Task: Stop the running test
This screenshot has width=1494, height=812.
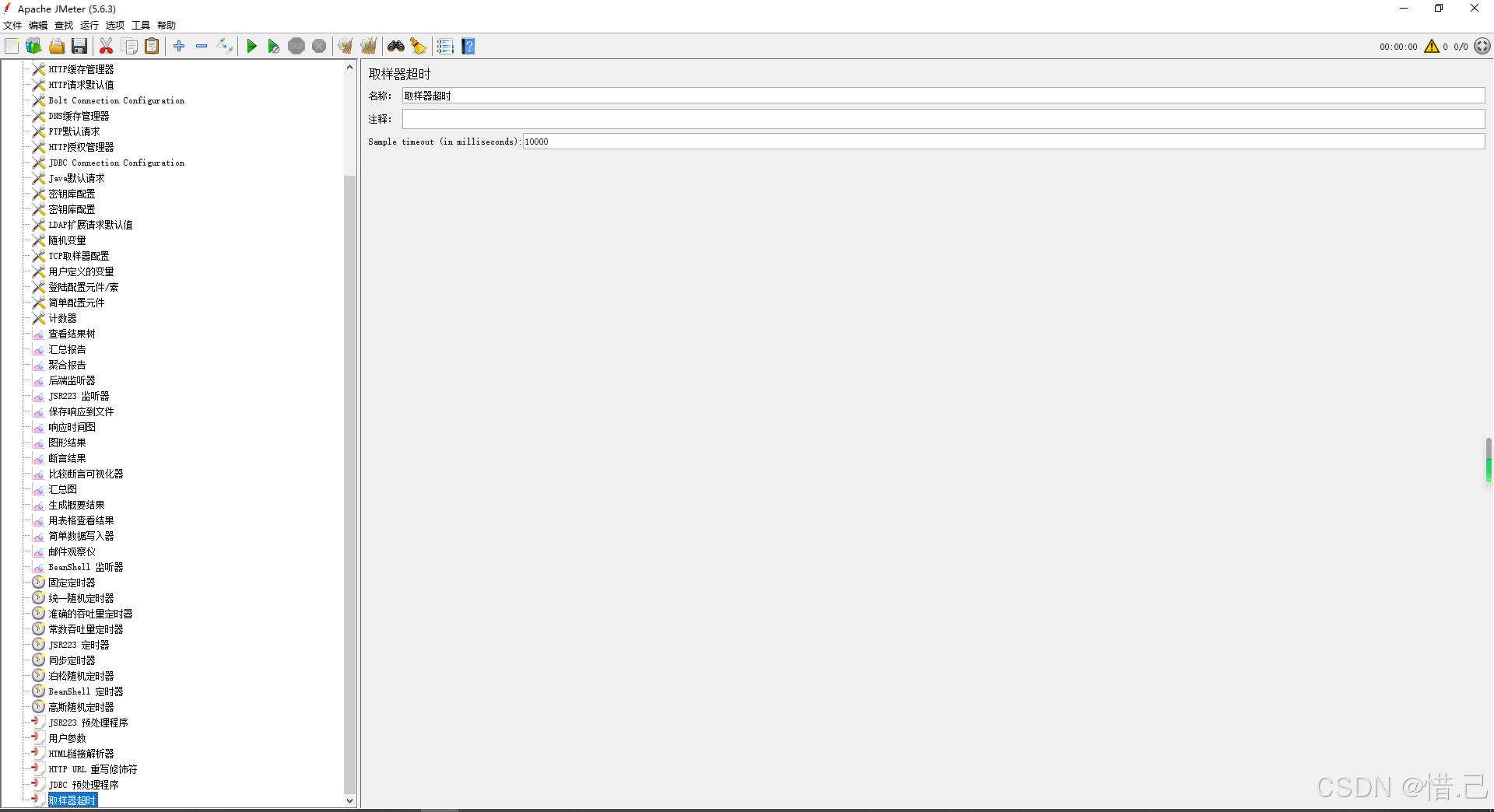Action: point(296,47)
